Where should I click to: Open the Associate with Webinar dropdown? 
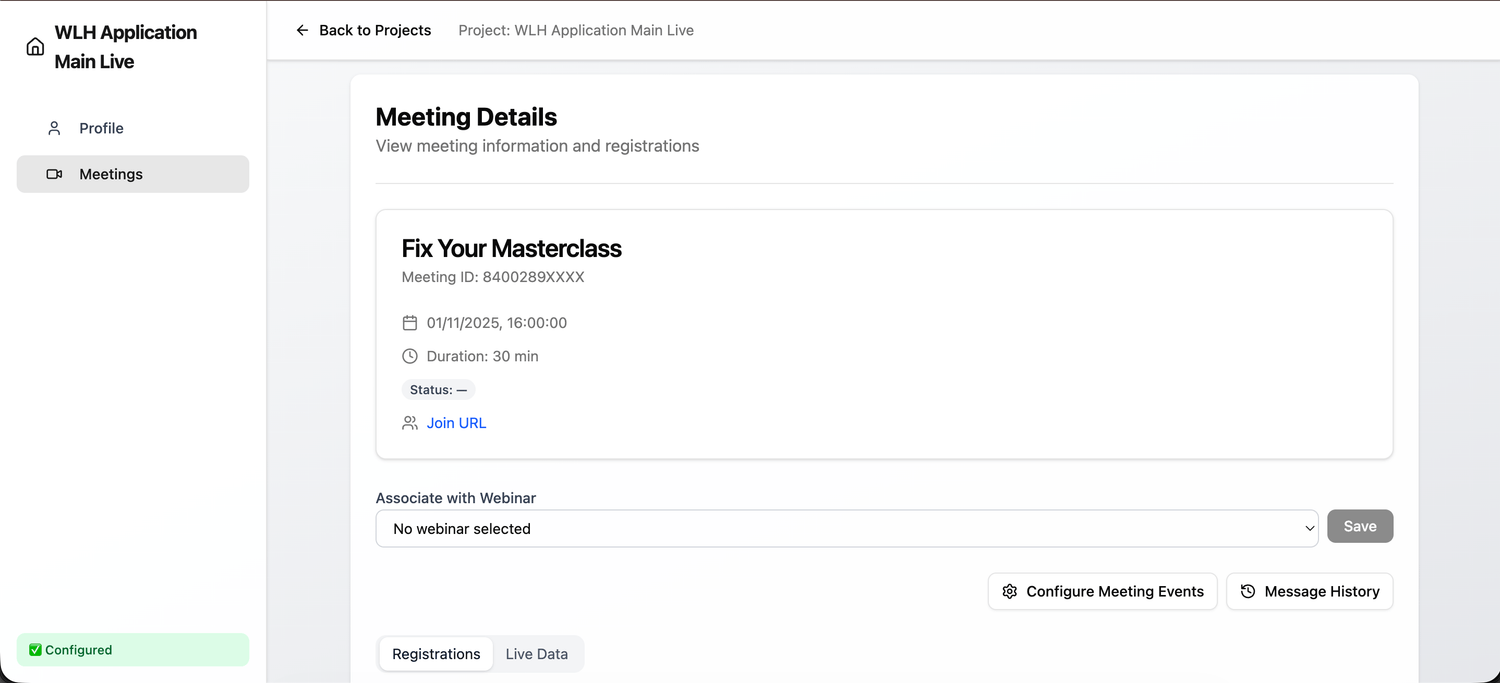tap(846, 528)
